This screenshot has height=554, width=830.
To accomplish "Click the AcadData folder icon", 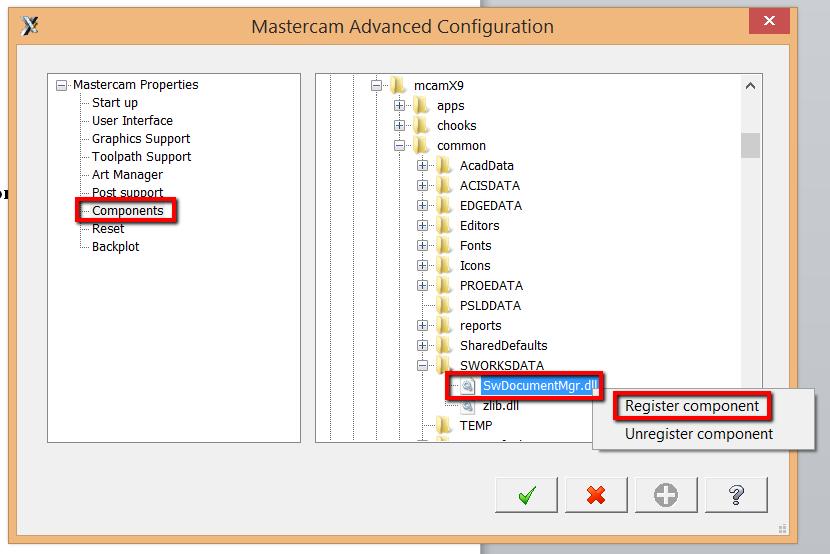I will click(444, 166).
